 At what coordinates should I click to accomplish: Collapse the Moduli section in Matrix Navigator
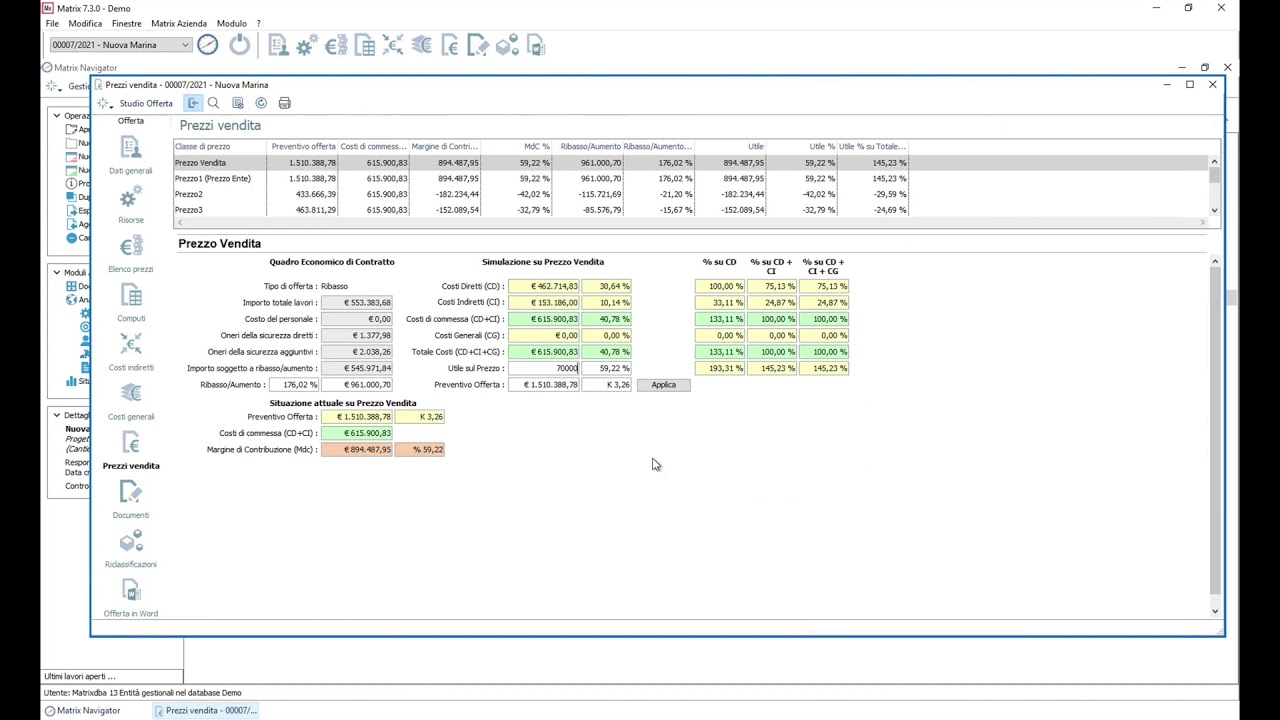pos(57,272)
